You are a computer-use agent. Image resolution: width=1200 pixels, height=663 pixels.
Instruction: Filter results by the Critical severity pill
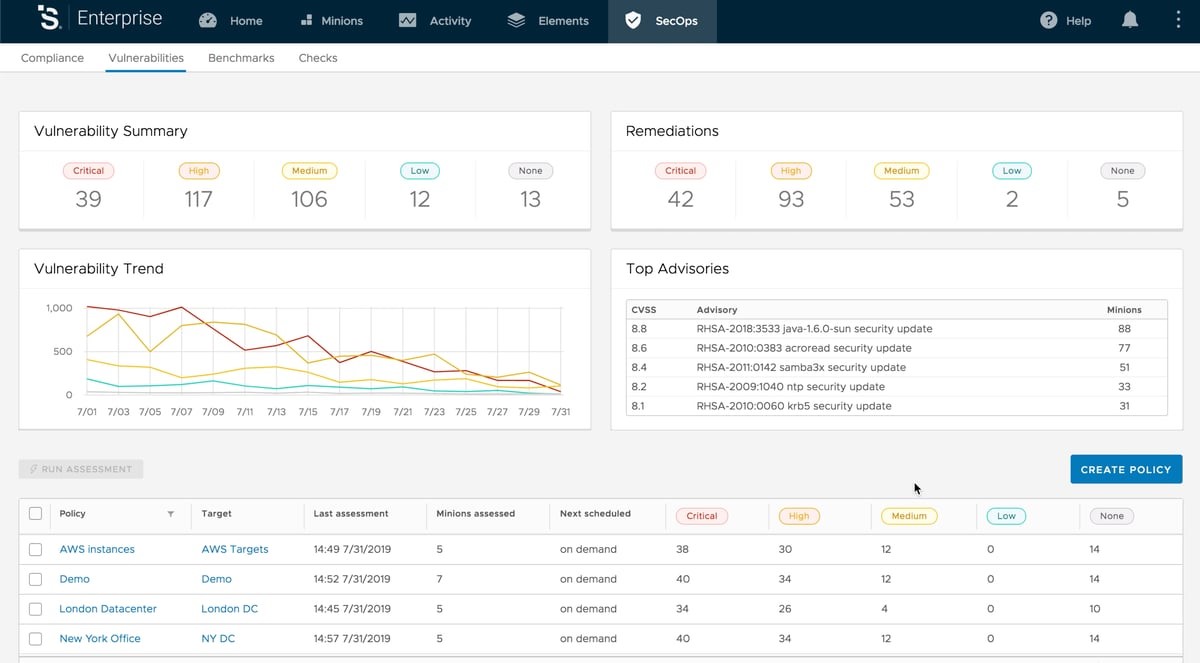pyautogui.click(x=701, y=515)
